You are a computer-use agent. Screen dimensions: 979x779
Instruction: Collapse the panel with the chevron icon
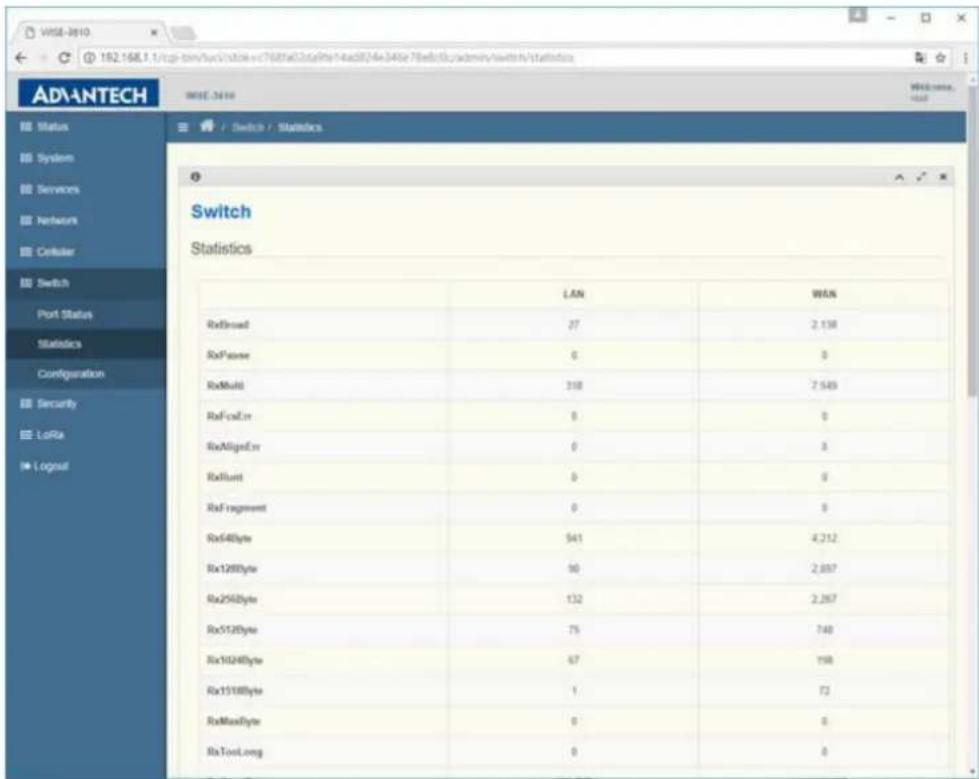(x=899, y=177)
